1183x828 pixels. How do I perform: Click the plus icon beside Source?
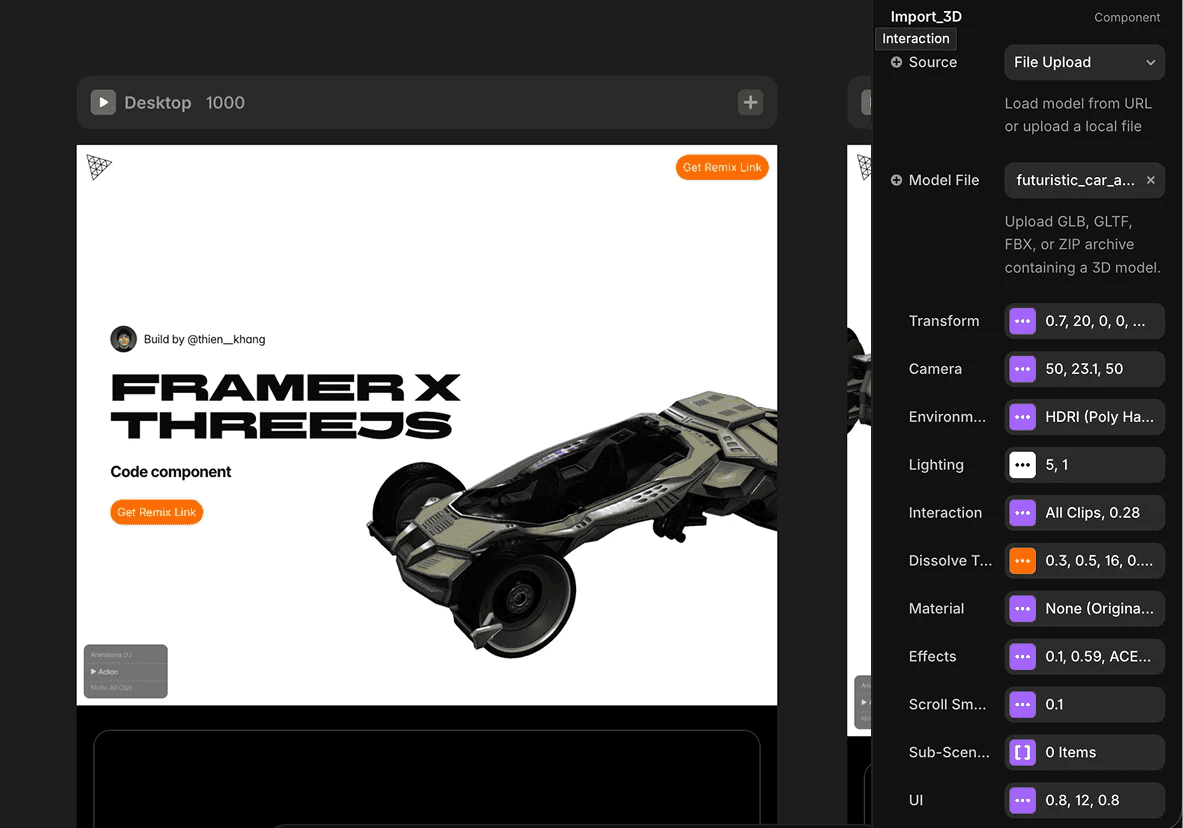(896, 63)
